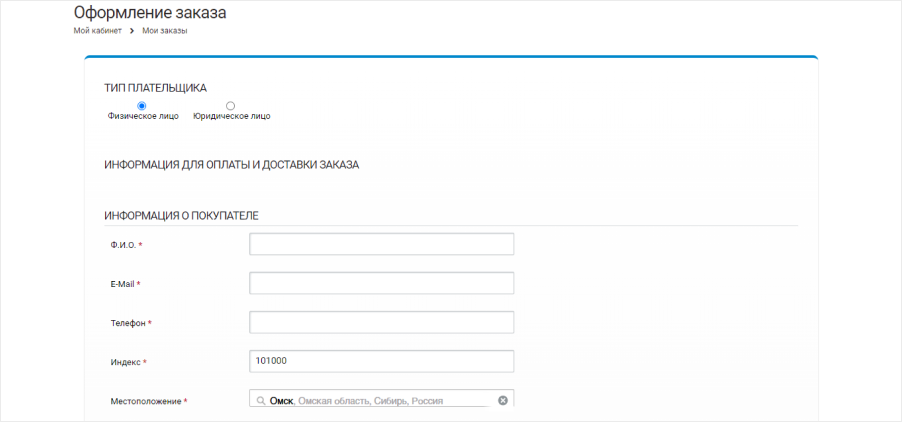Click the Ф.И.О. field label
The width and height of the screenshot is (902, 422).
click(124, 245)
